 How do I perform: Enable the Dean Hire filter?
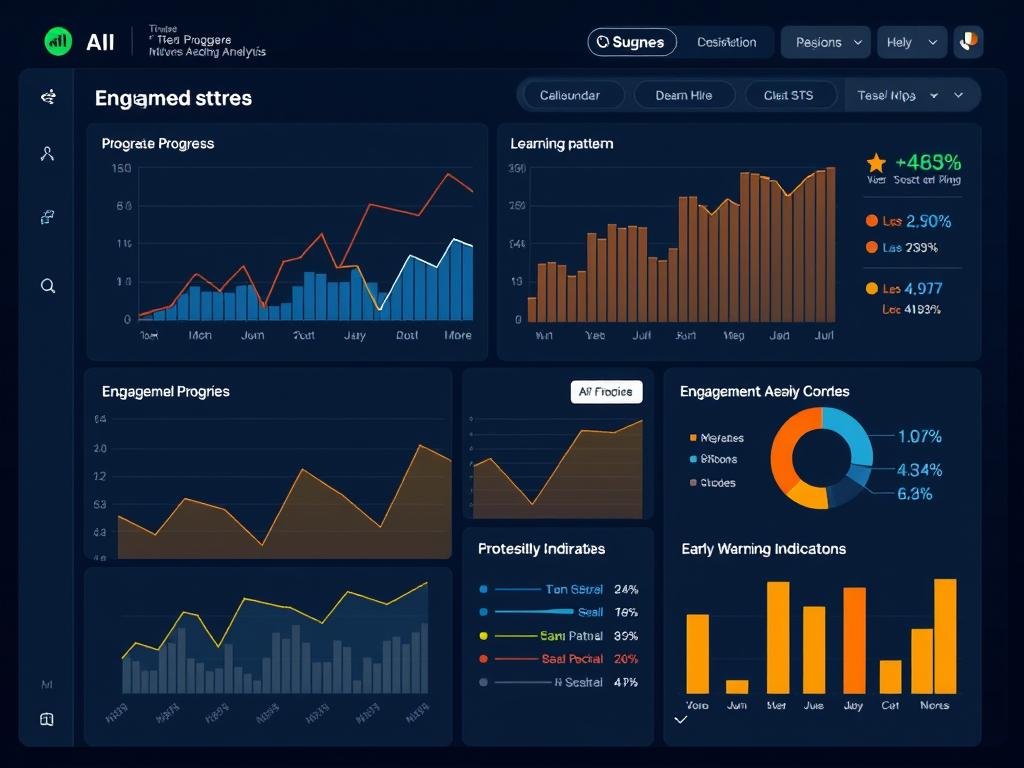[685, 94]
